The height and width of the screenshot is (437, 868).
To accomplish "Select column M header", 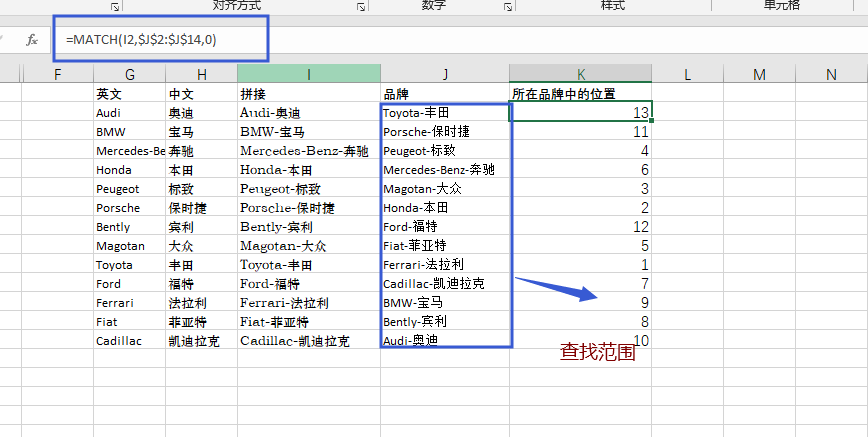I will 760,74.
